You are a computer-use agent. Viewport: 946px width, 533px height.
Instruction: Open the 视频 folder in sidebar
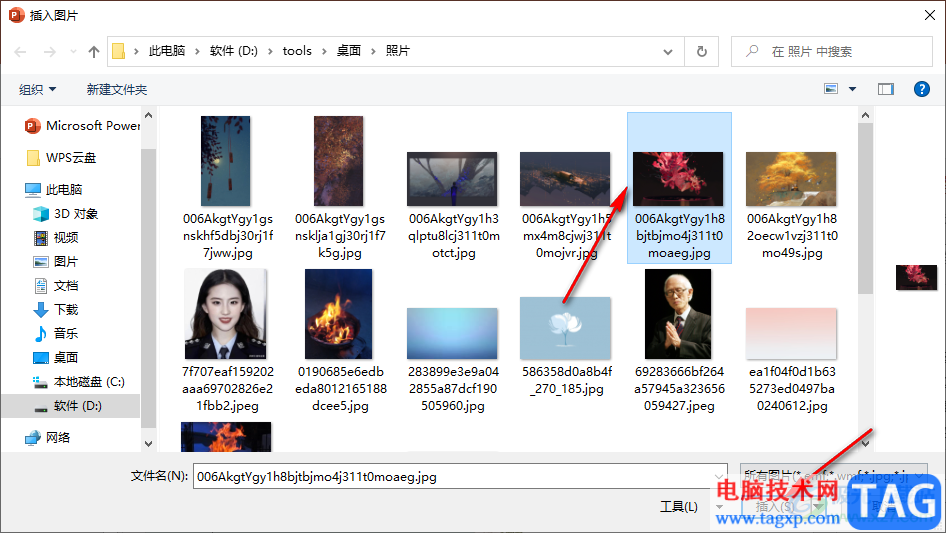tap(56, 238)
